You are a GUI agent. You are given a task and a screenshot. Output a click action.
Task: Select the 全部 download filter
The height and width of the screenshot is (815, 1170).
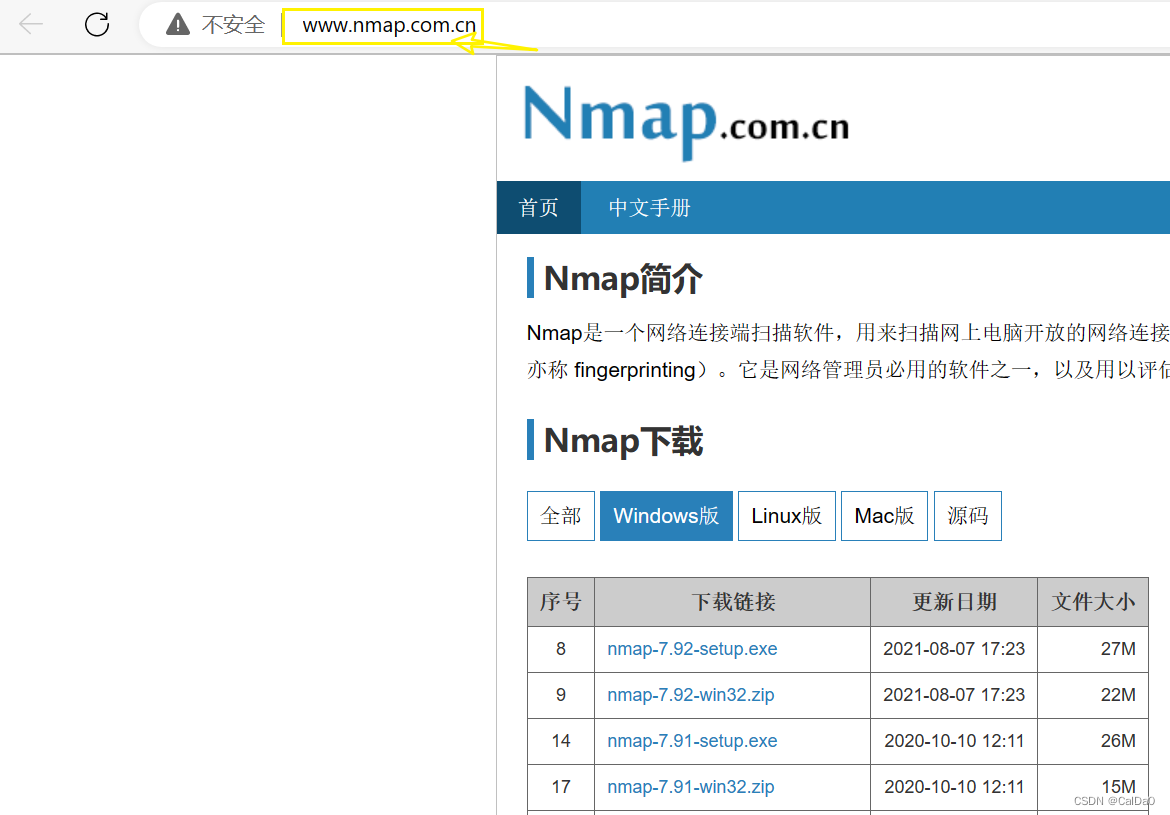pyautogui.click(x=560, y=516)
